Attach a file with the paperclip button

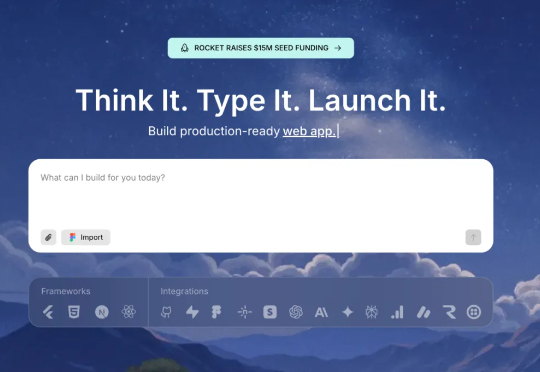[x=48, y=237]
